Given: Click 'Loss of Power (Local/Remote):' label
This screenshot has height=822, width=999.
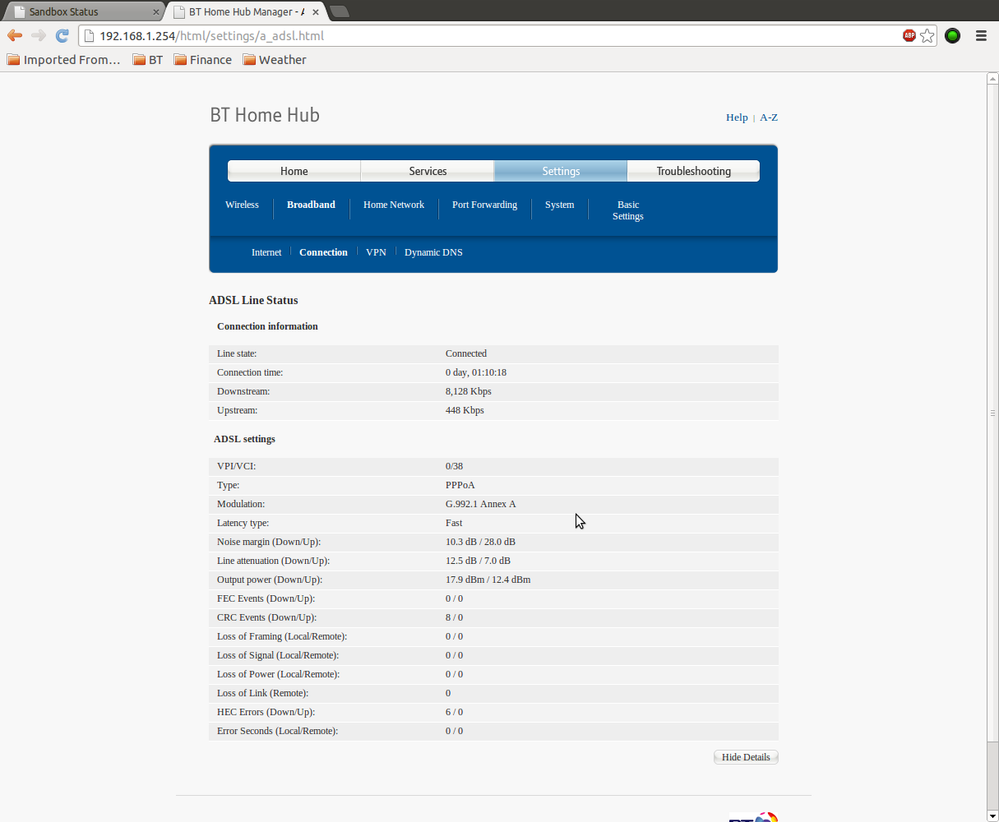Looking at the screenshot, I should [x=278, y=674].
